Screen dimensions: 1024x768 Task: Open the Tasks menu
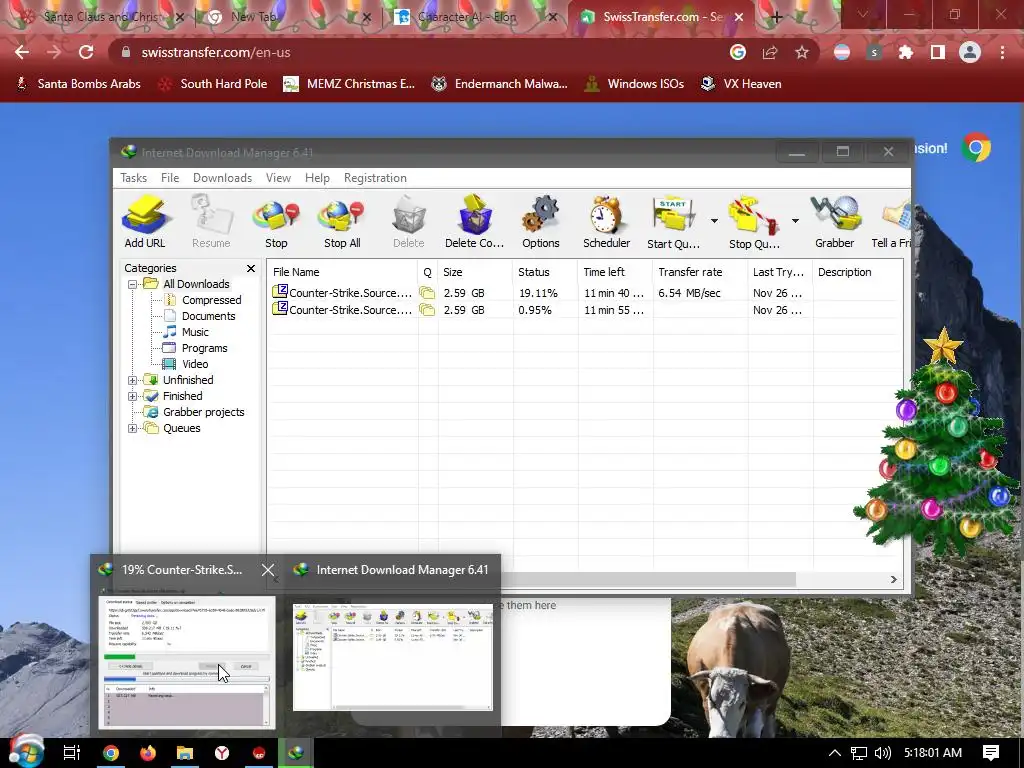tap(133, 178)
